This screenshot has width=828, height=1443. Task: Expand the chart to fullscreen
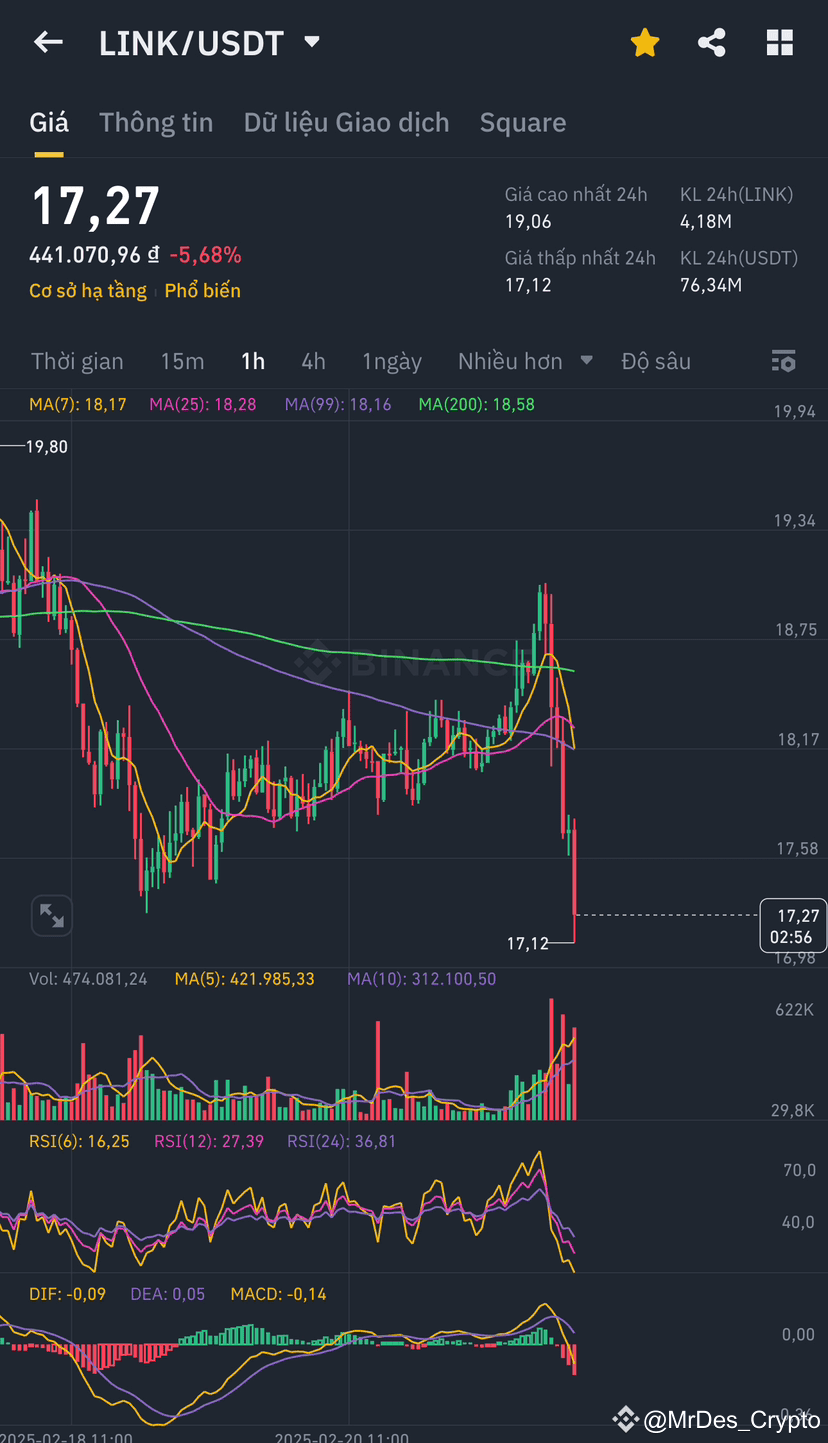pyautogui.click(x=51, y=915)
